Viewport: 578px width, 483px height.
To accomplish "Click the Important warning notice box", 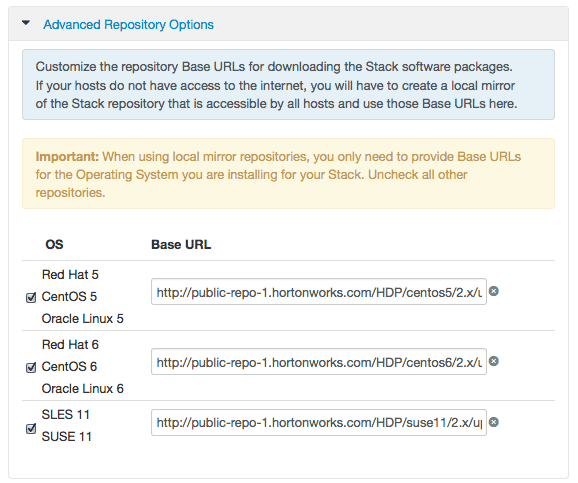I will point(288,174).
